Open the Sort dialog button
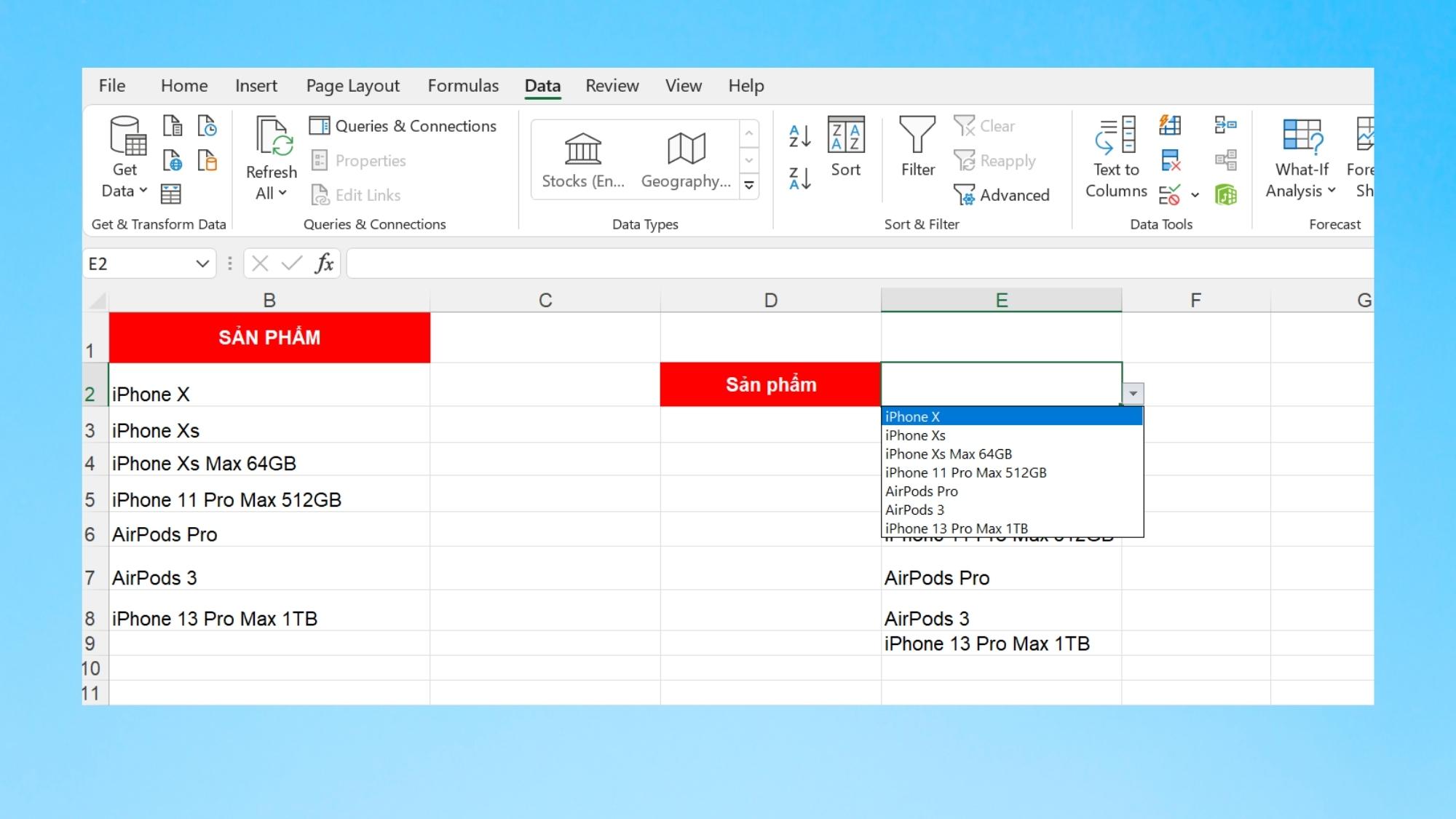The height and width of the screenshot is (819, 1456). pyautogui.click(x=845, y=147)
